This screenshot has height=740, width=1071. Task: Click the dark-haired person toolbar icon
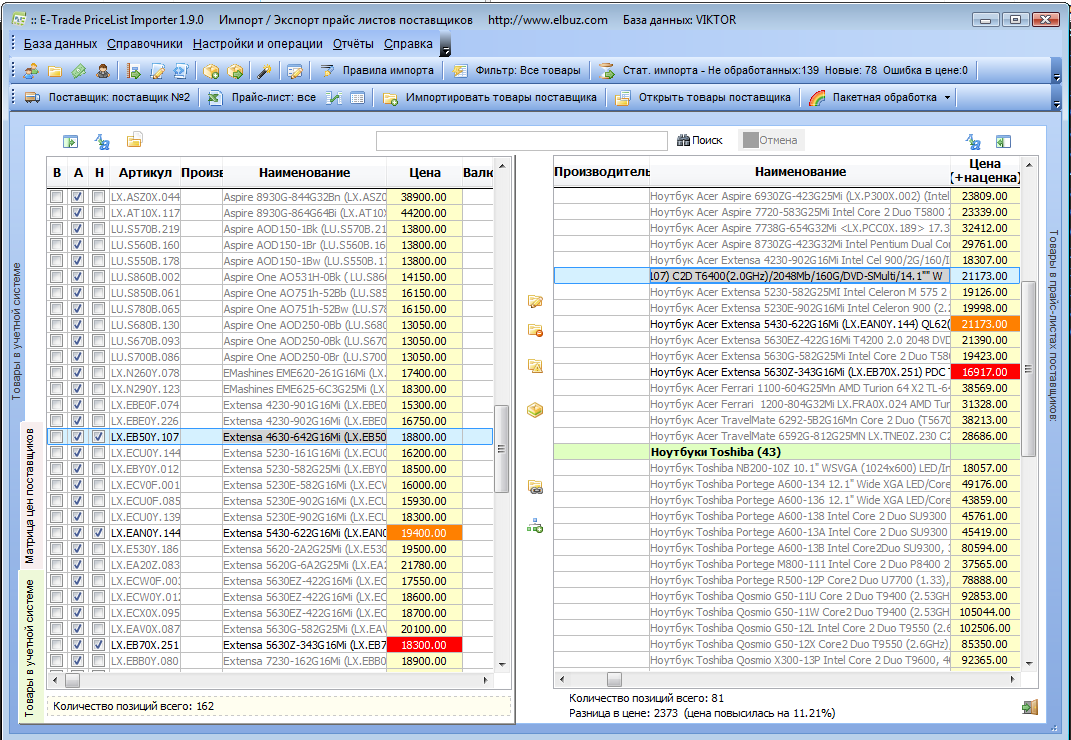(x=102, y=70)
